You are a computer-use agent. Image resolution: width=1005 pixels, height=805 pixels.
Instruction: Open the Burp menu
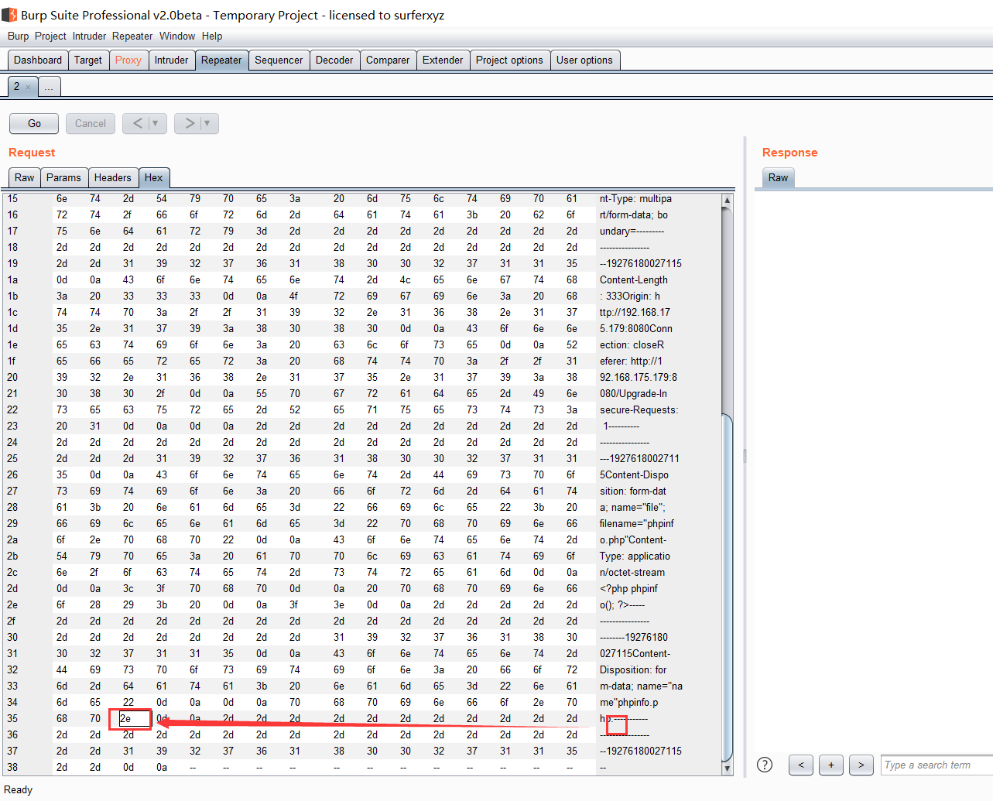18,37
